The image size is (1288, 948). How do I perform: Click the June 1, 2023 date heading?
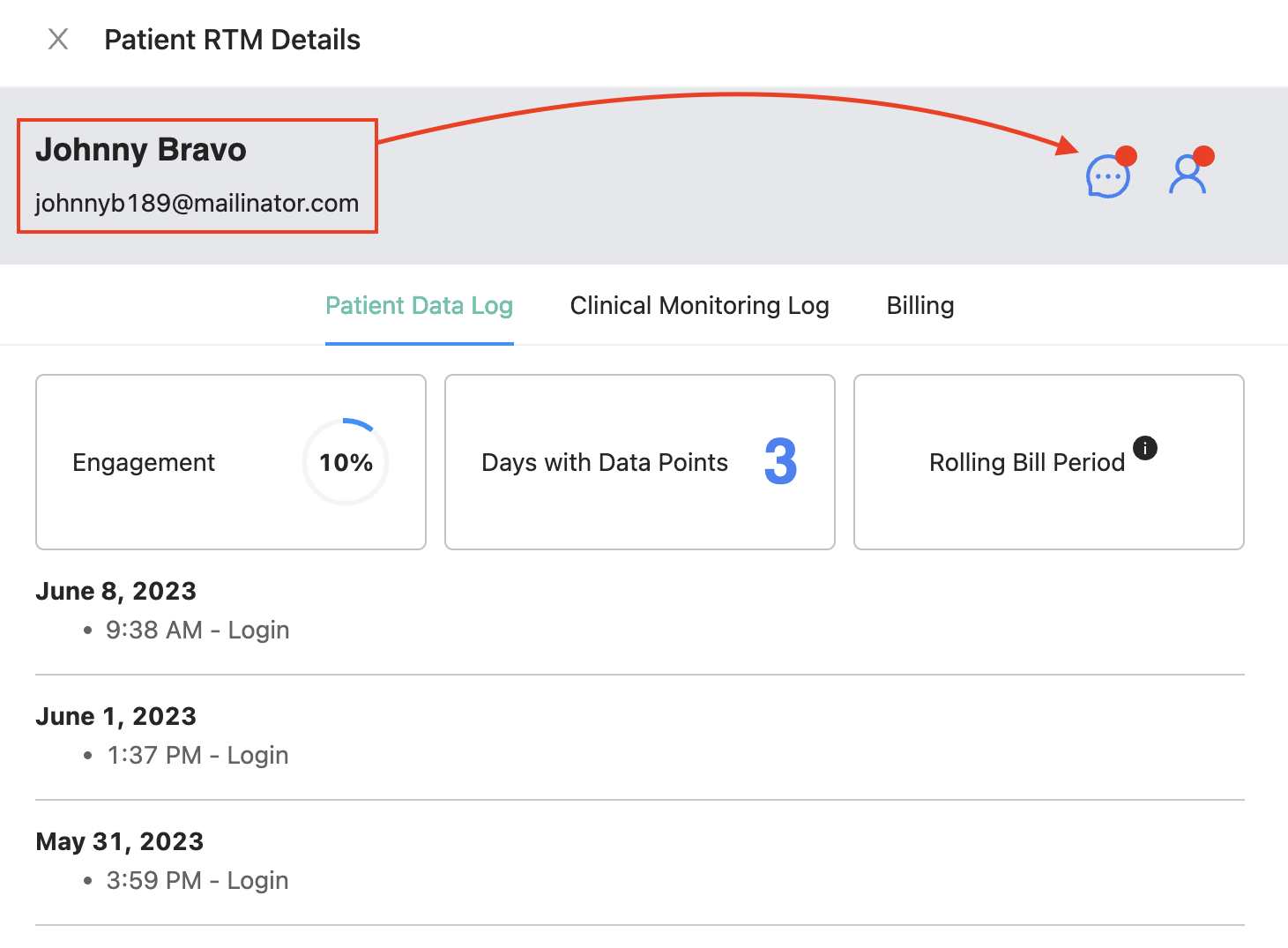(116, 716)
